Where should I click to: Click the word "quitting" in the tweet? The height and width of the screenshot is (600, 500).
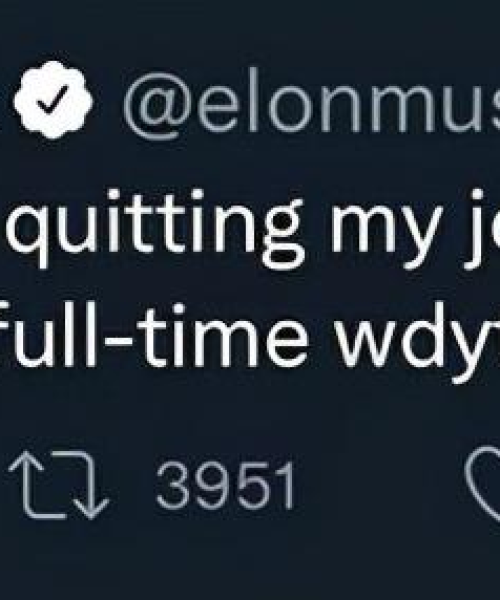[x=155, y=228]
